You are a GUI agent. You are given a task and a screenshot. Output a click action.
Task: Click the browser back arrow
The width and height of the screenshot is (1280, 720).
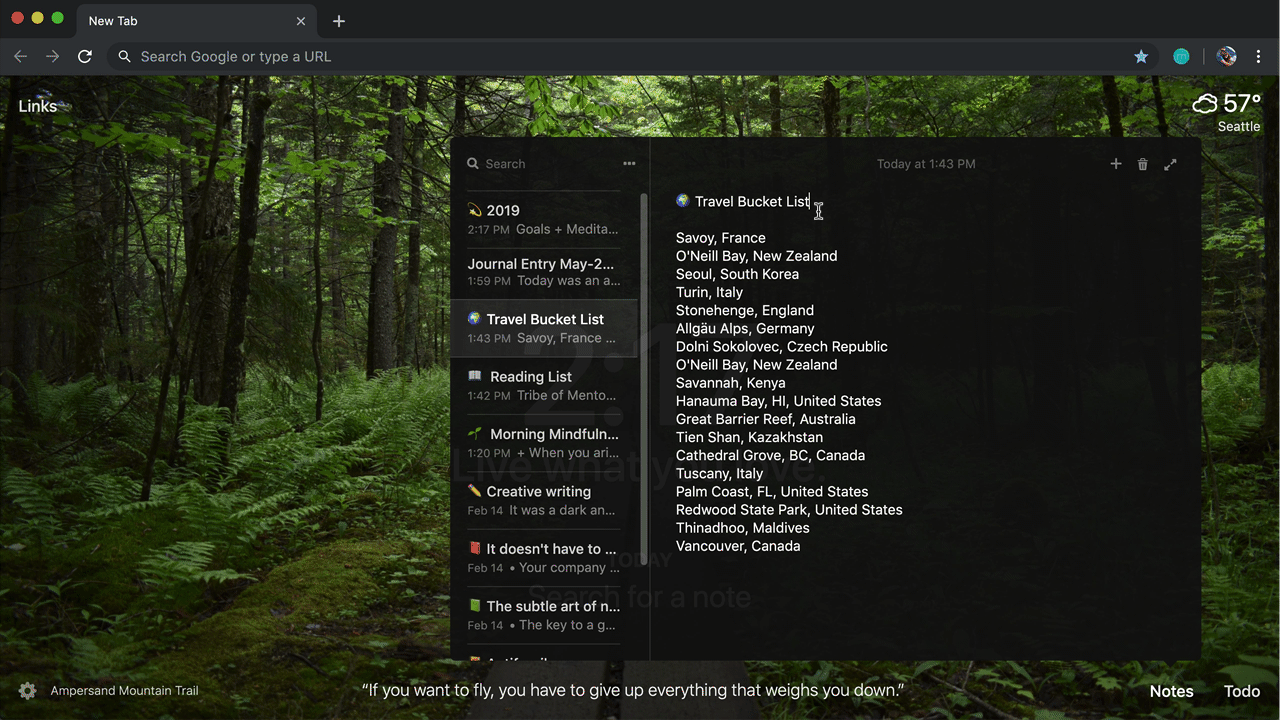(20, 57)
